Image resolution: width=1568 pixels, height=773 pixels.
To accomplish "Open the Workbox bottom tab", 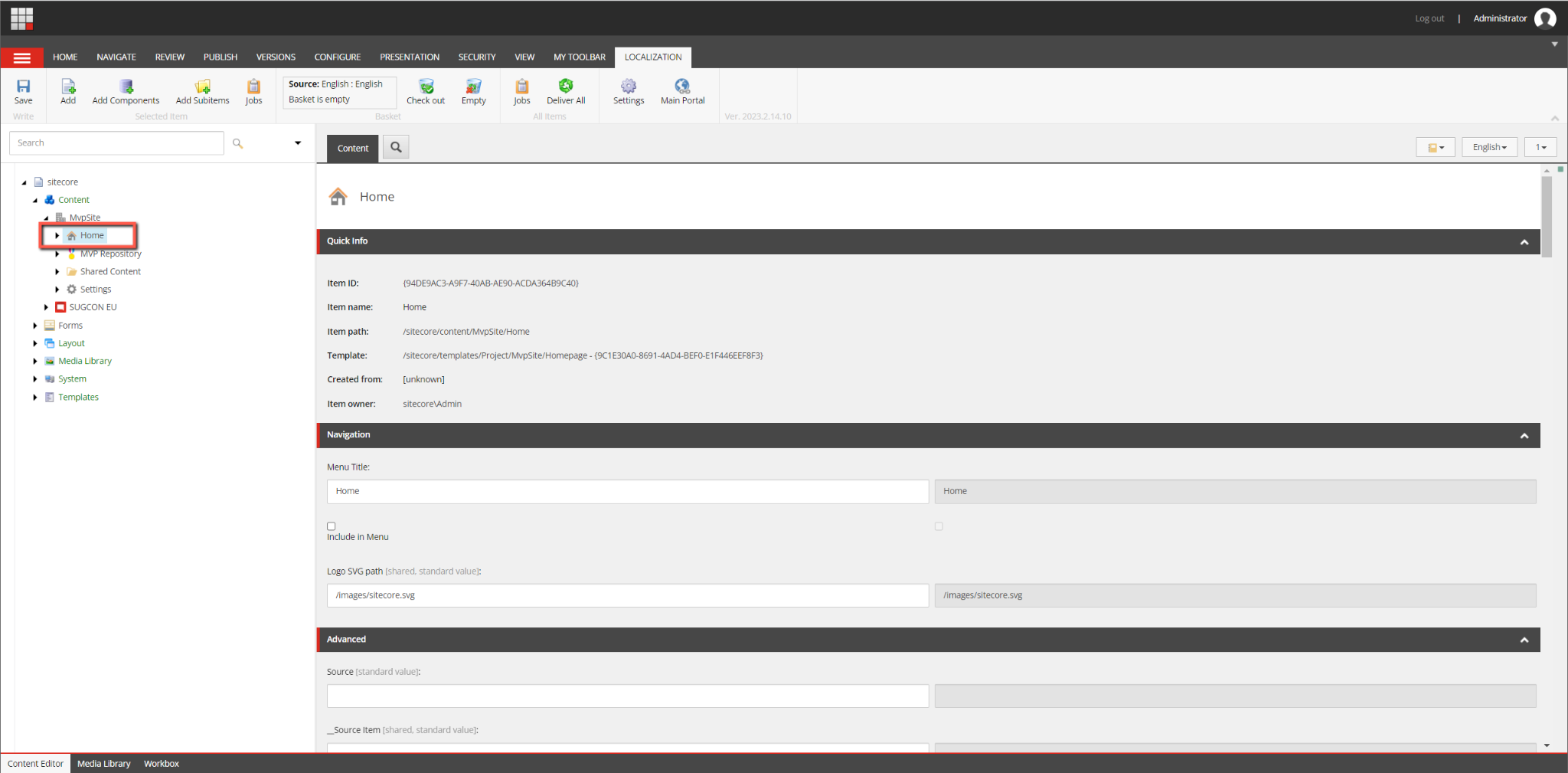I will pos(162,764).
